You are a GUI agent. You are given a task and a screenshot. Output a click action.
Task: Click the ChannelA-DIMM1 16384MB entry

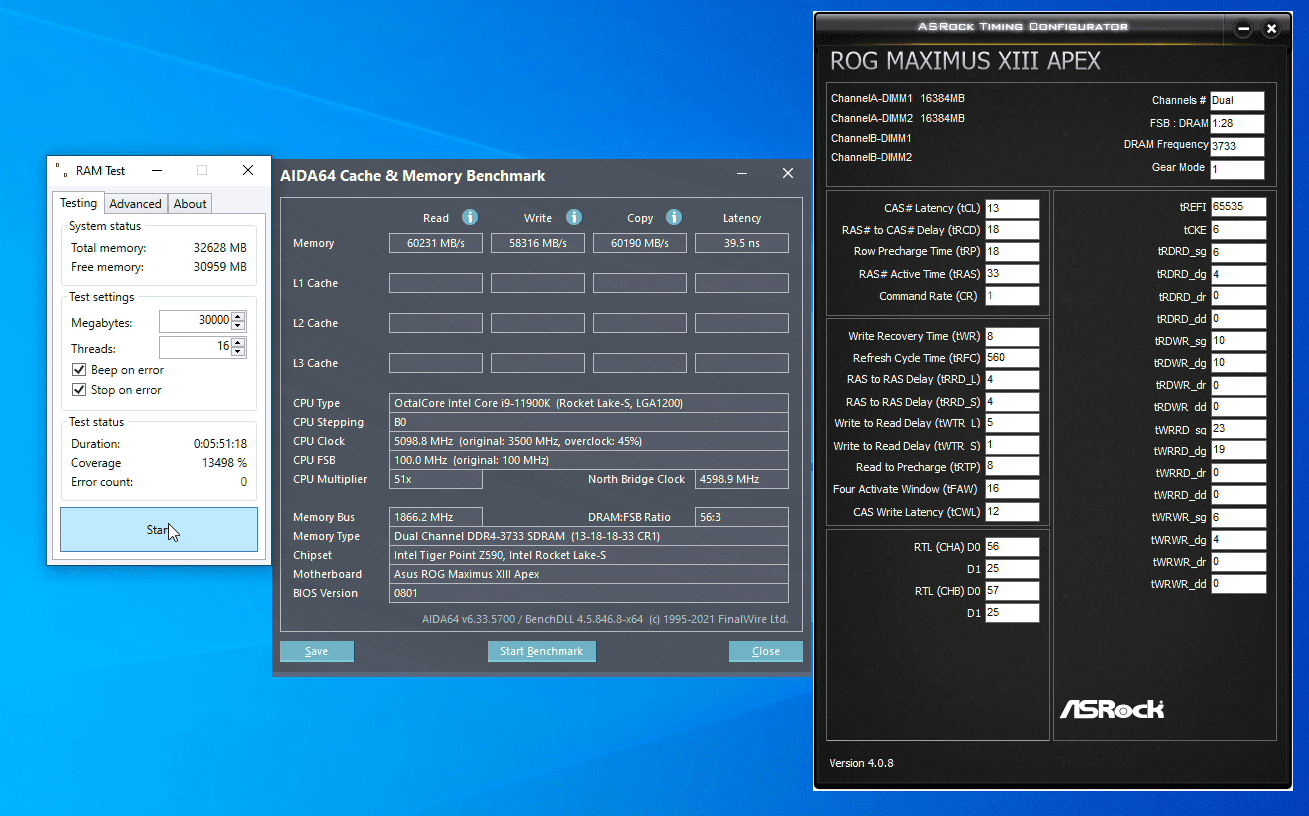[898, 99]
